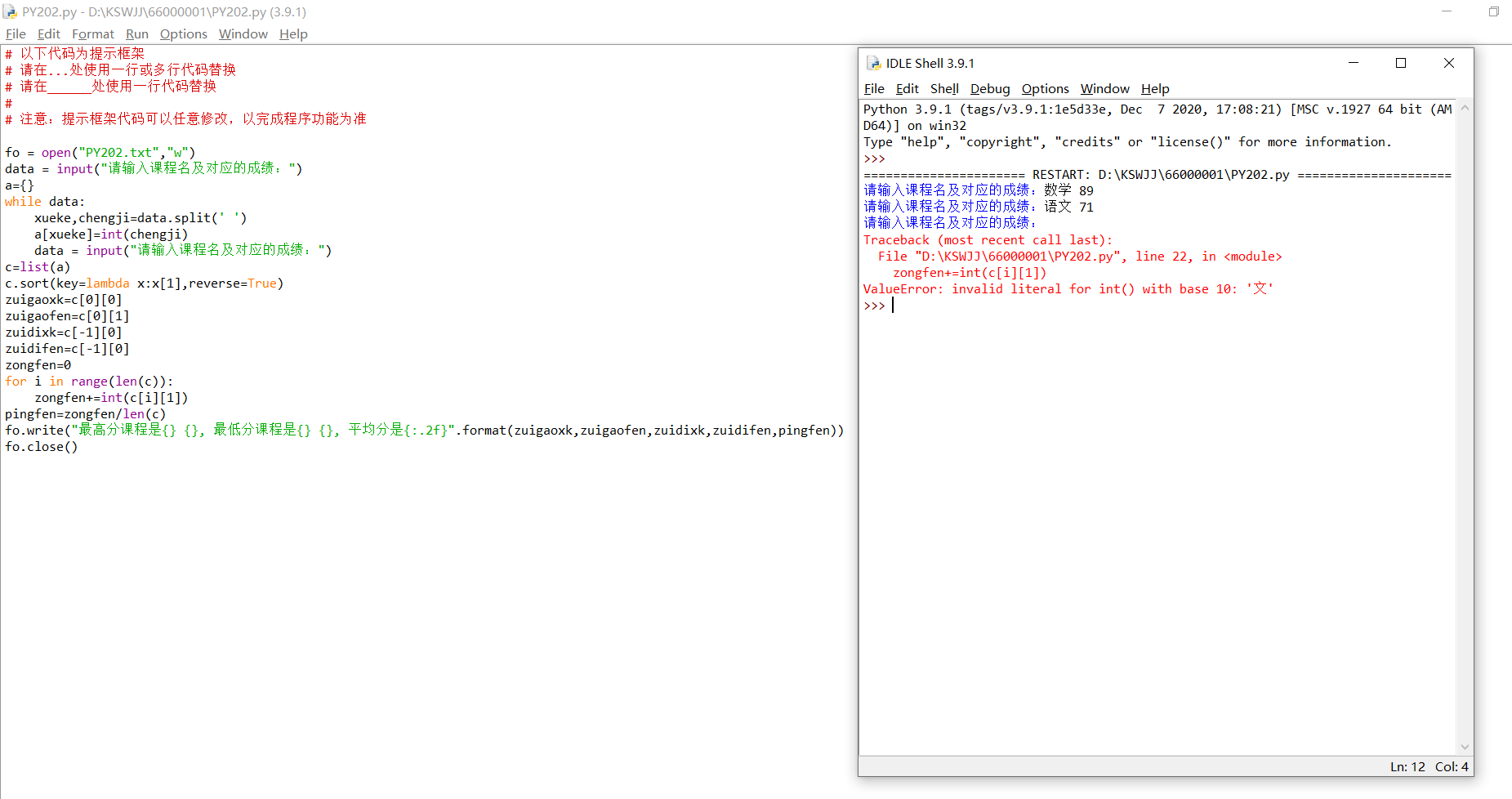Click the last >>> prompt in shell

pyautogui.click(x=874, y=306)
